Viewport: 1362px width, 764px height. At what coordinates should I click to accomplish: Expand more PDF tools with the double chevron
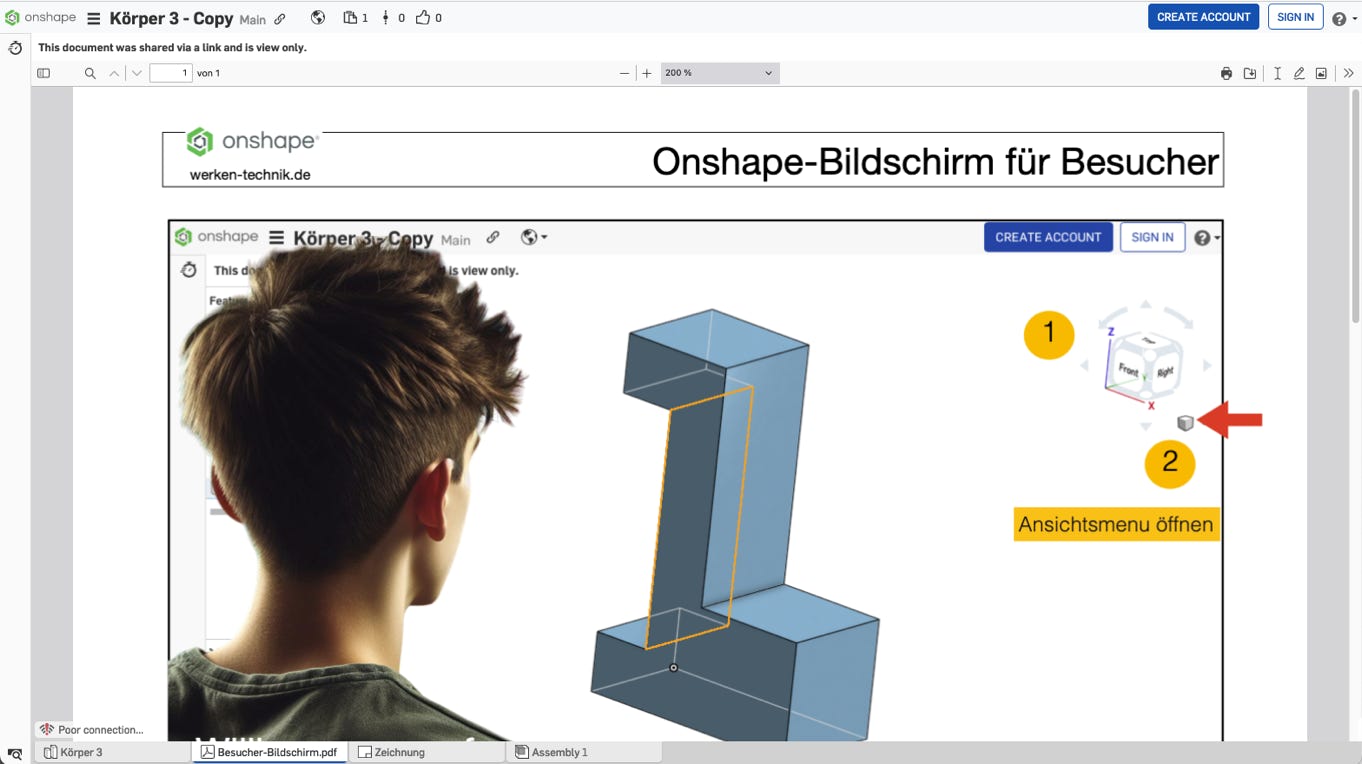(1348, 73)
